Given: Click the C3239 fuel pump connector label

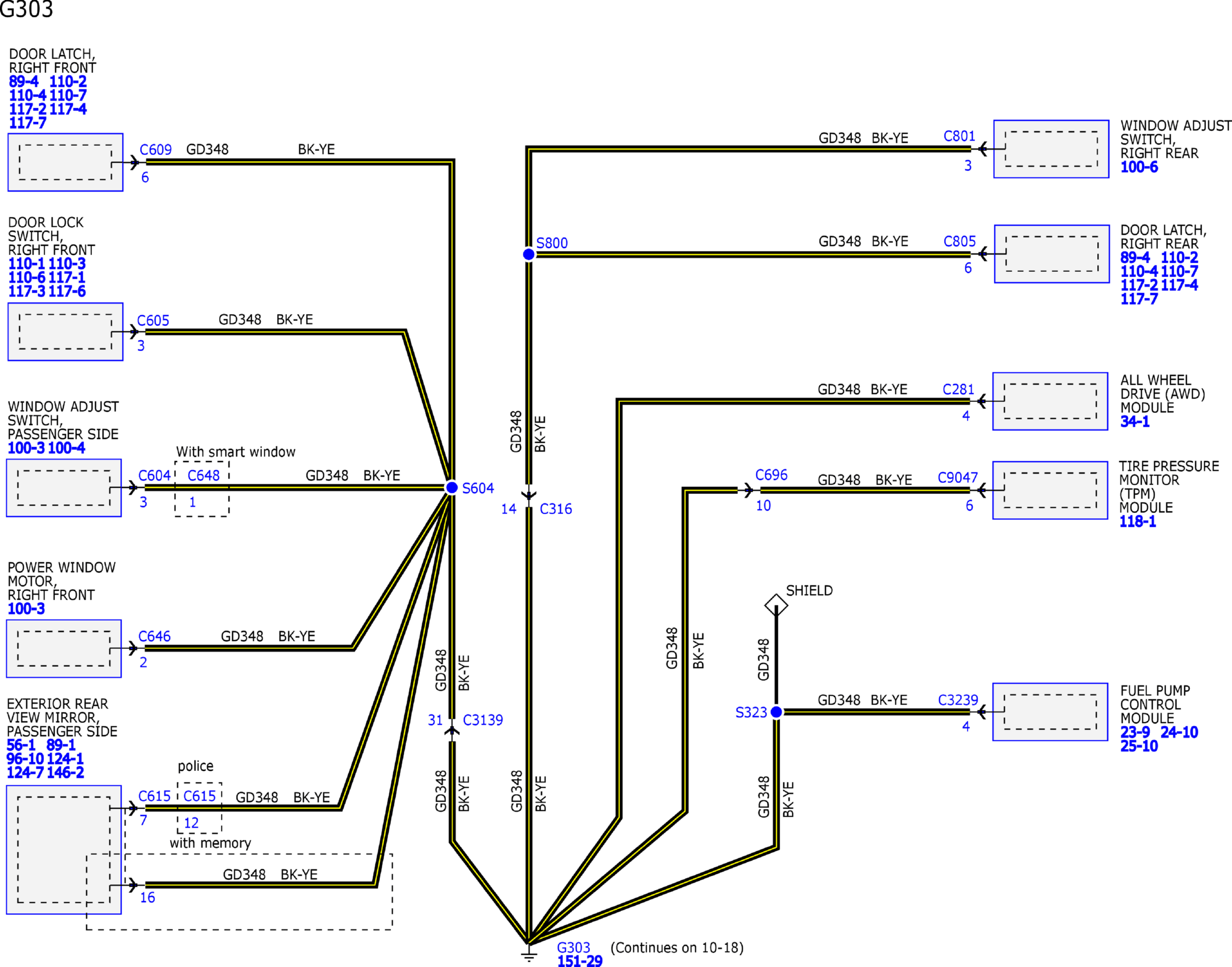Looking at the screenshot, I should pyautogui.click(x=958, y=700).
